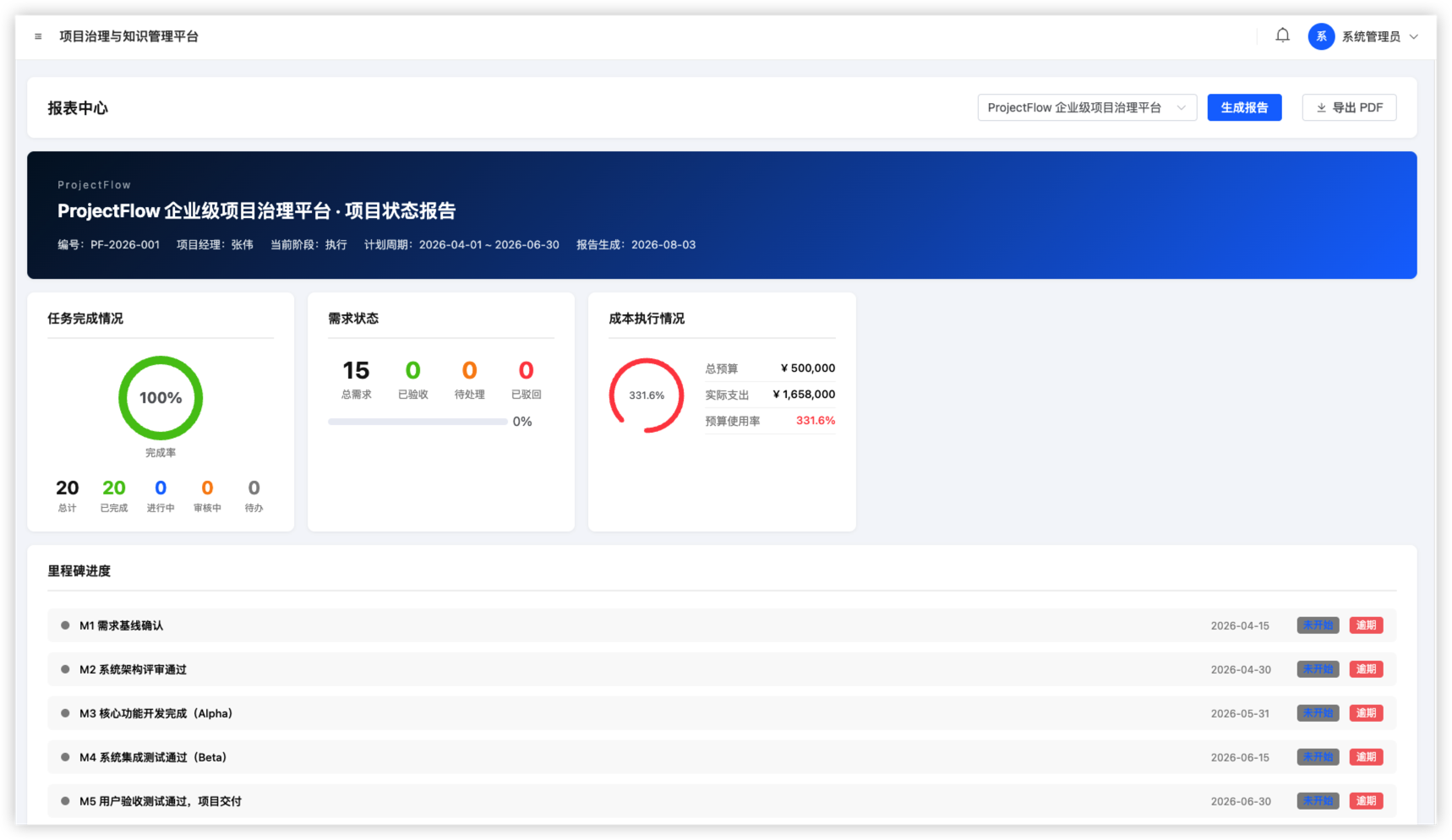Click the 未开始 tag on M4 row
This screenshot has height=840, width=1452.
[x=1318, y=757]
